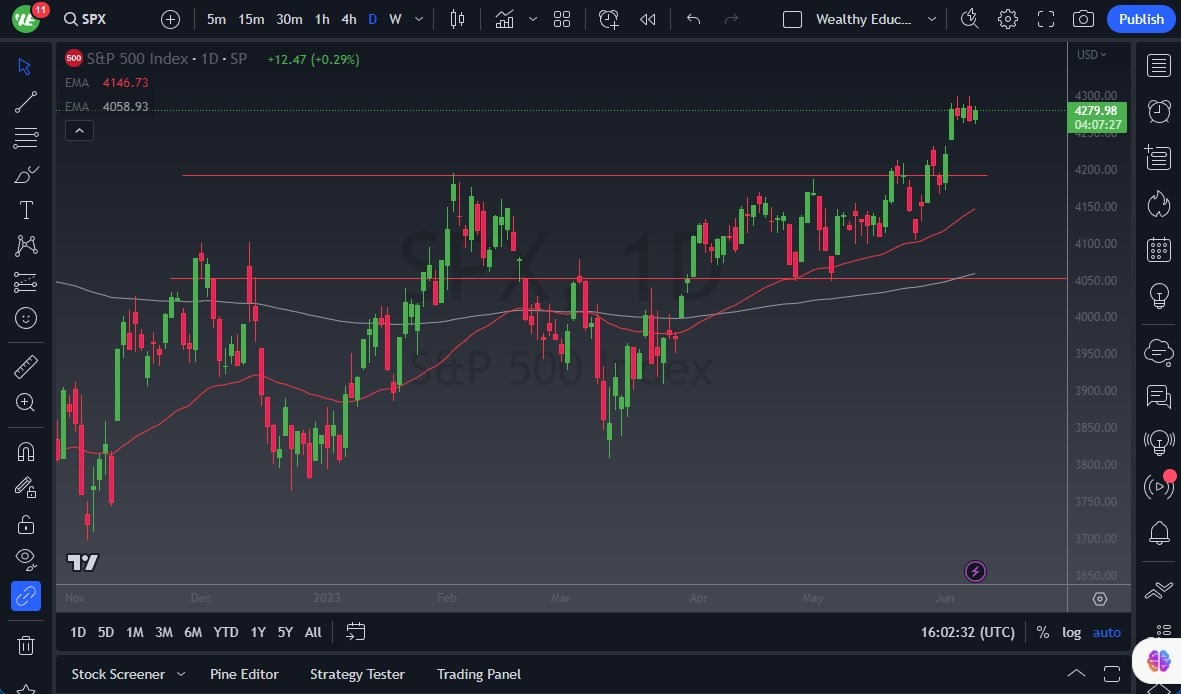
Task: Open the Alerts panel
Action: tap(1158, 111)
